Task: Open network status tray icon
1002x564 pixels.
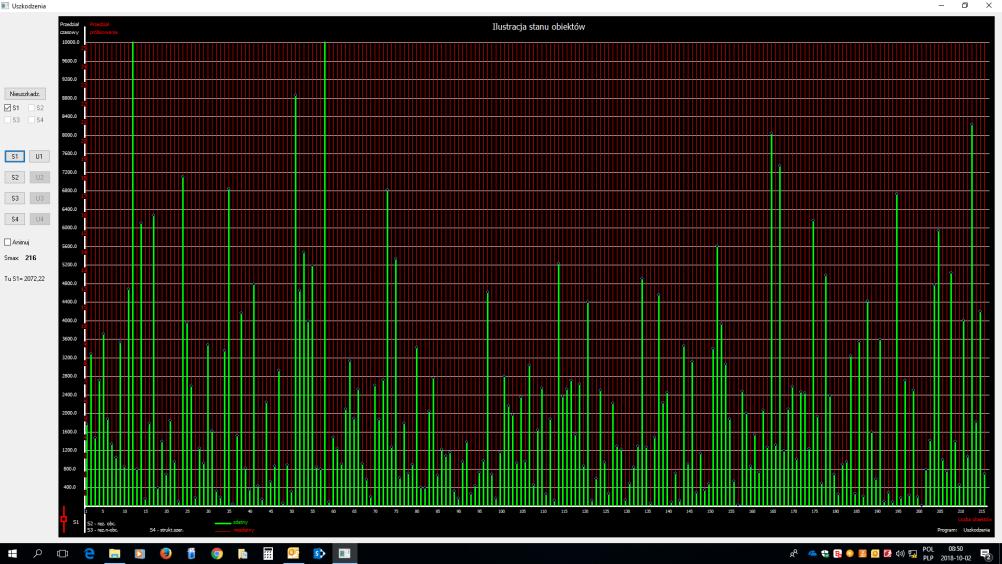Action: (x=913, y=553)
